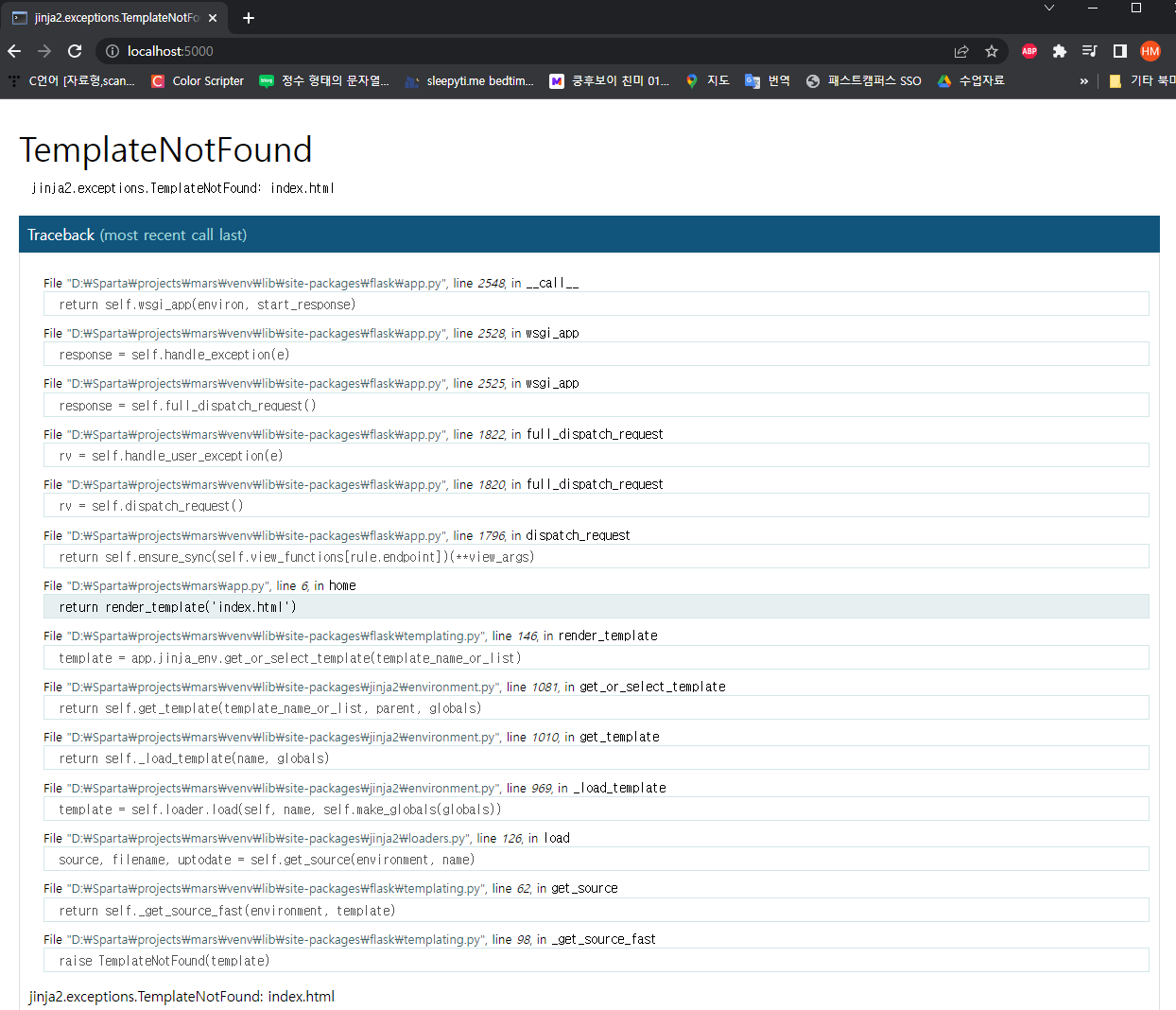
Task: Click the app.py line 1796 dispatch_request header
Action: pyautogui.click(x=337, y=535)
